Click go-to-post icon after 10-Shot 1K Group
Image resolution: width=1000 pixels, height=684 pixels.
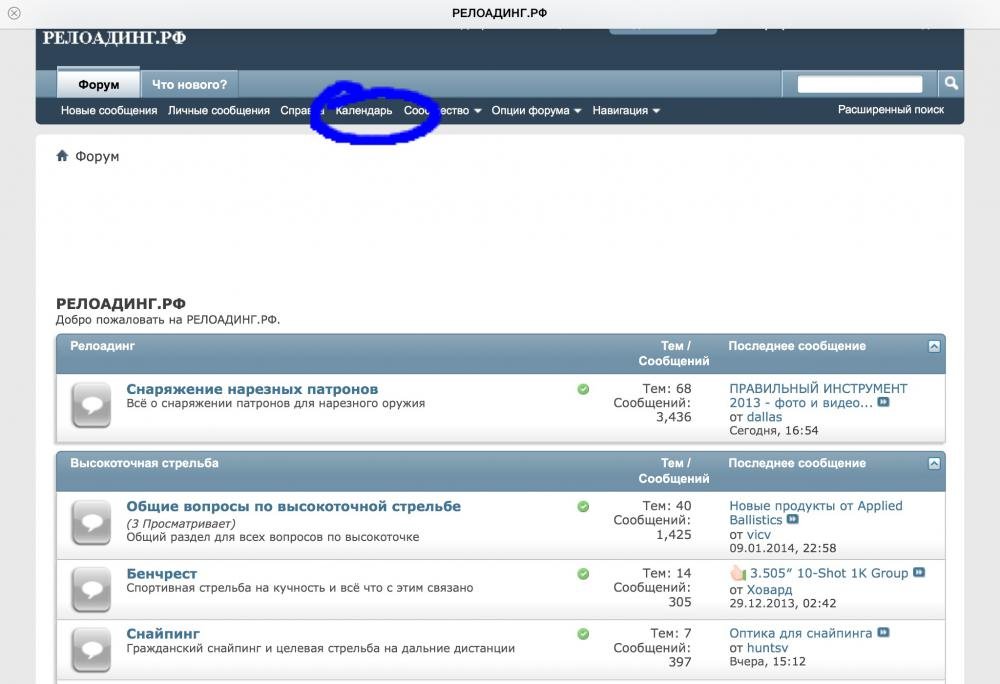click(919, 573)
